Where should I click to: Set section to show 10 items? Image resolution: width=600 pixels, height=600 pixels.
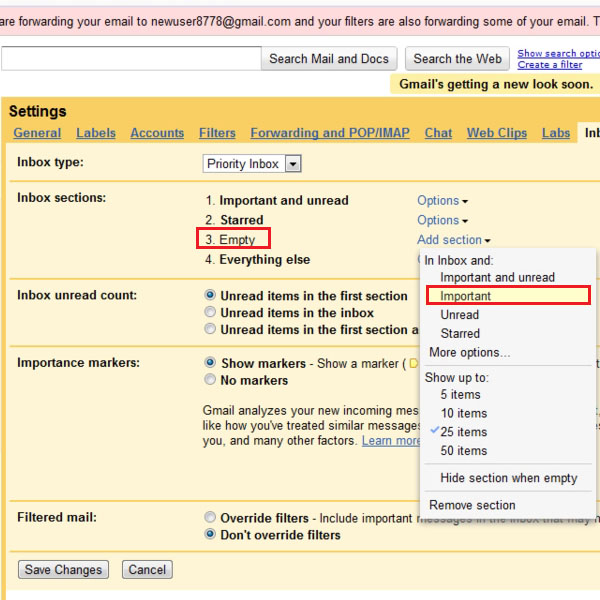click(463, 413)
